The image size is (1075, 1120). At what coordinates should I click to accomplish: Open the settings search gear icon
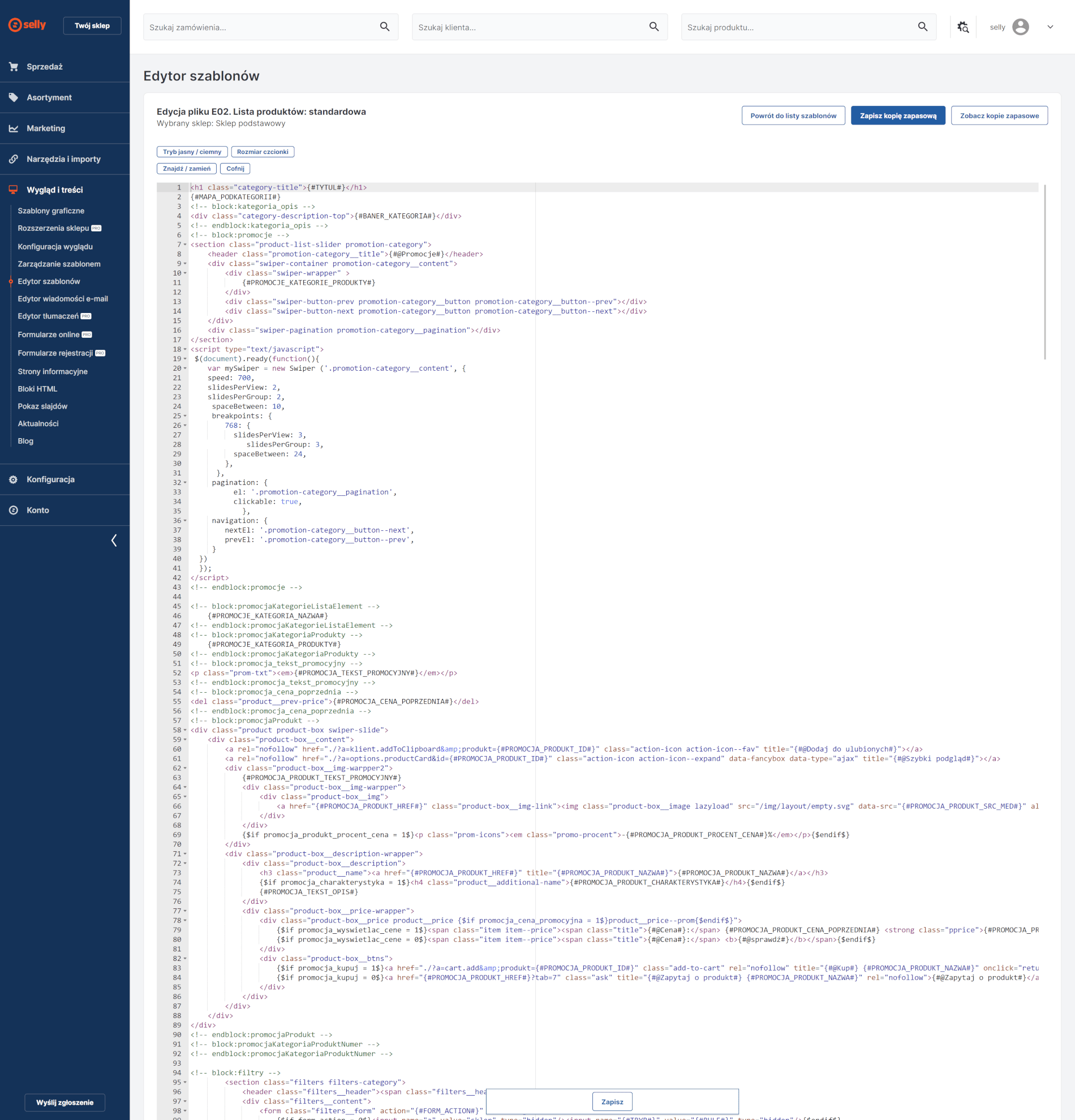[963, 27]
